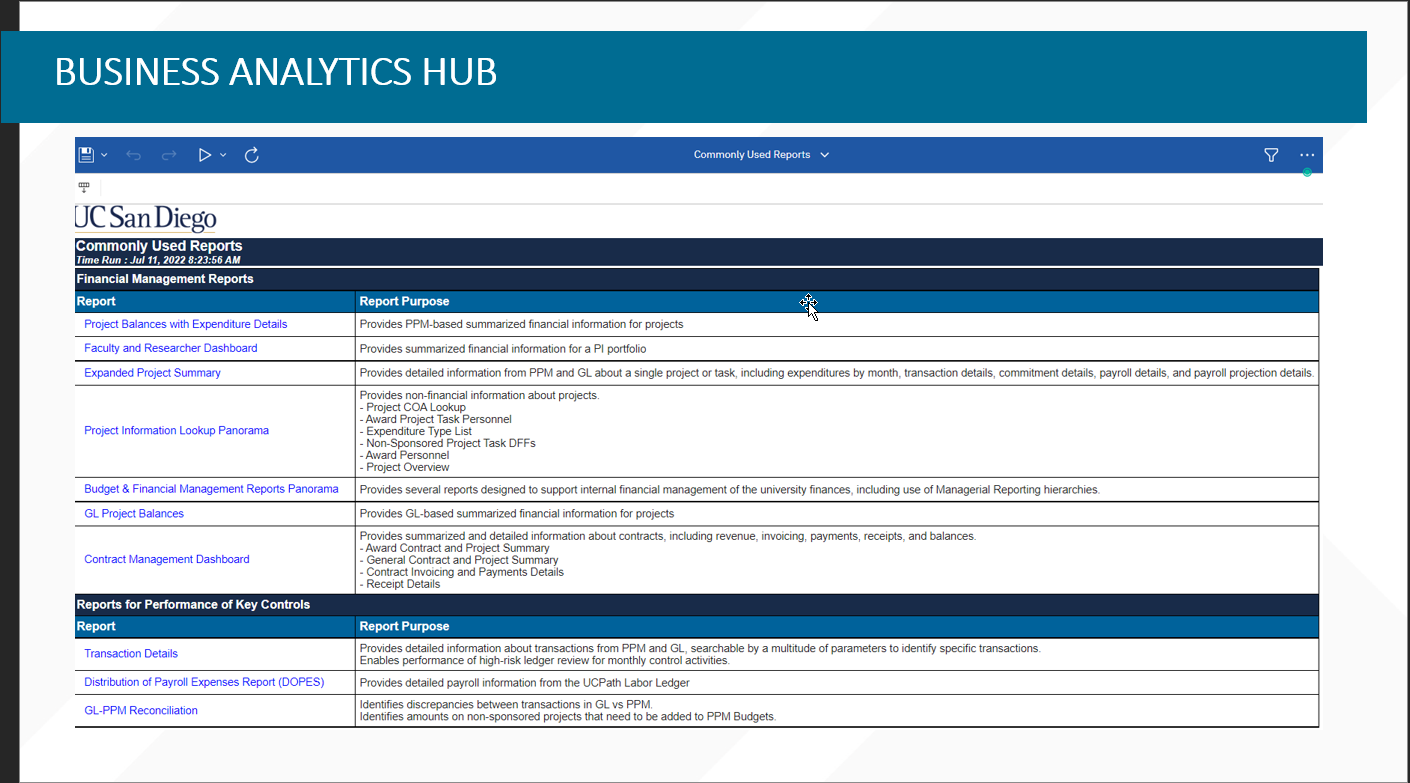This screenshot has height=783, width=1410.
Task: Click the Undo arrow icon
Action: coord(134,155)
